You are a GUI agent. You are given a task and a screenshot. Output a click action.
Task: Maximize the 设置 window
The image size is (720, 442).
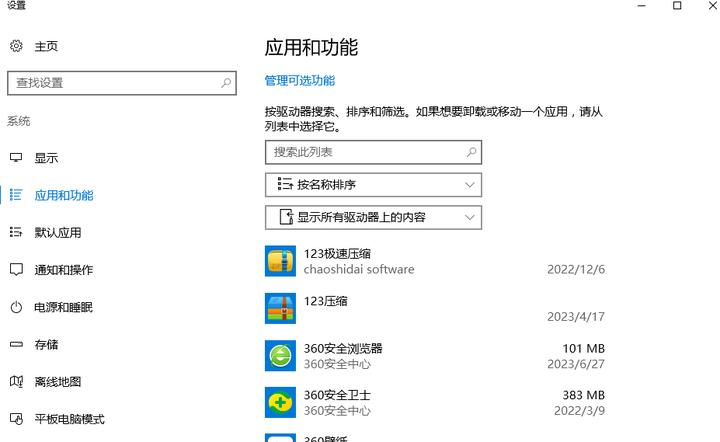(x=677, y=6)
